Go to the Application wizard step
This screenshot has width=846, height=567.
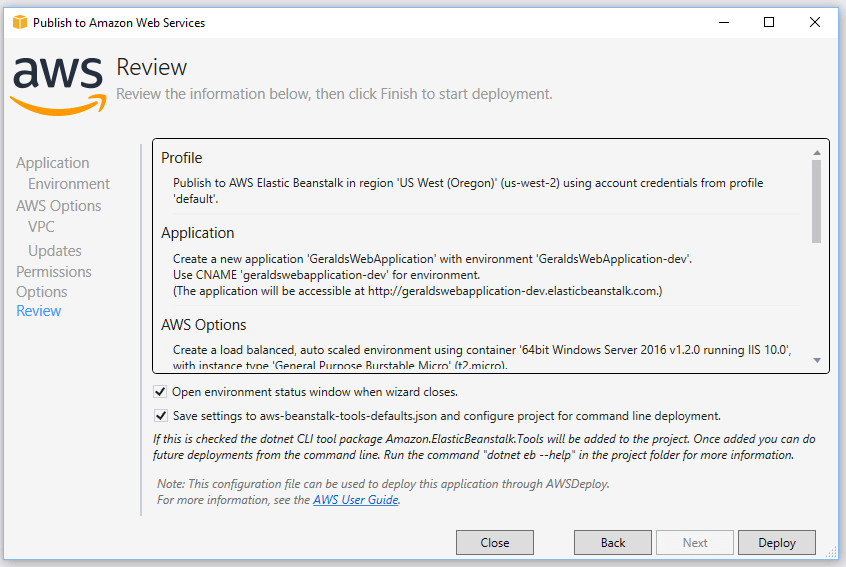click(53, 163)
